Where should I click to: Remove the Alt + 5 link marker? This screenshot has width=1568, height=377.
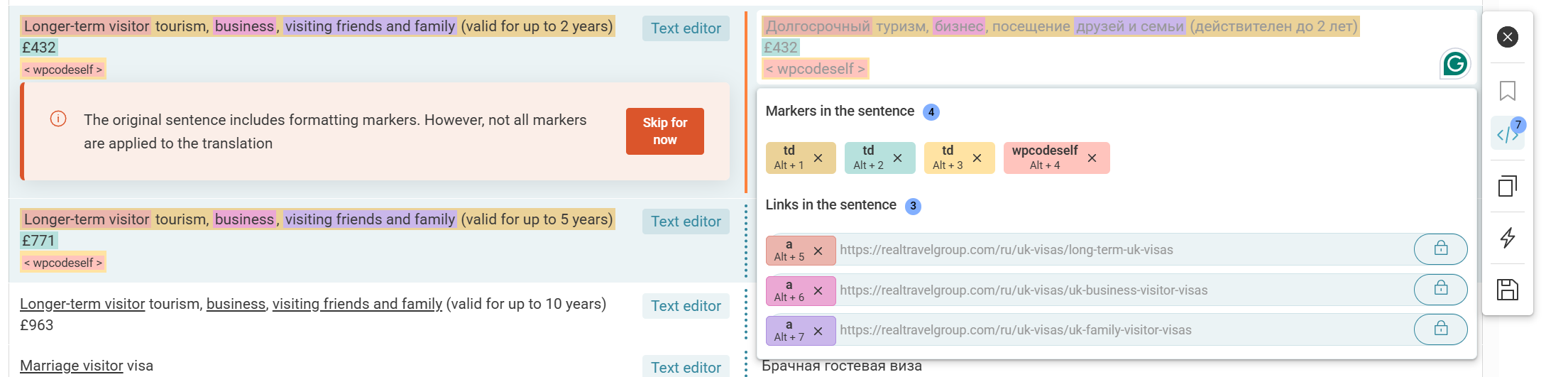tap(818, 251)
